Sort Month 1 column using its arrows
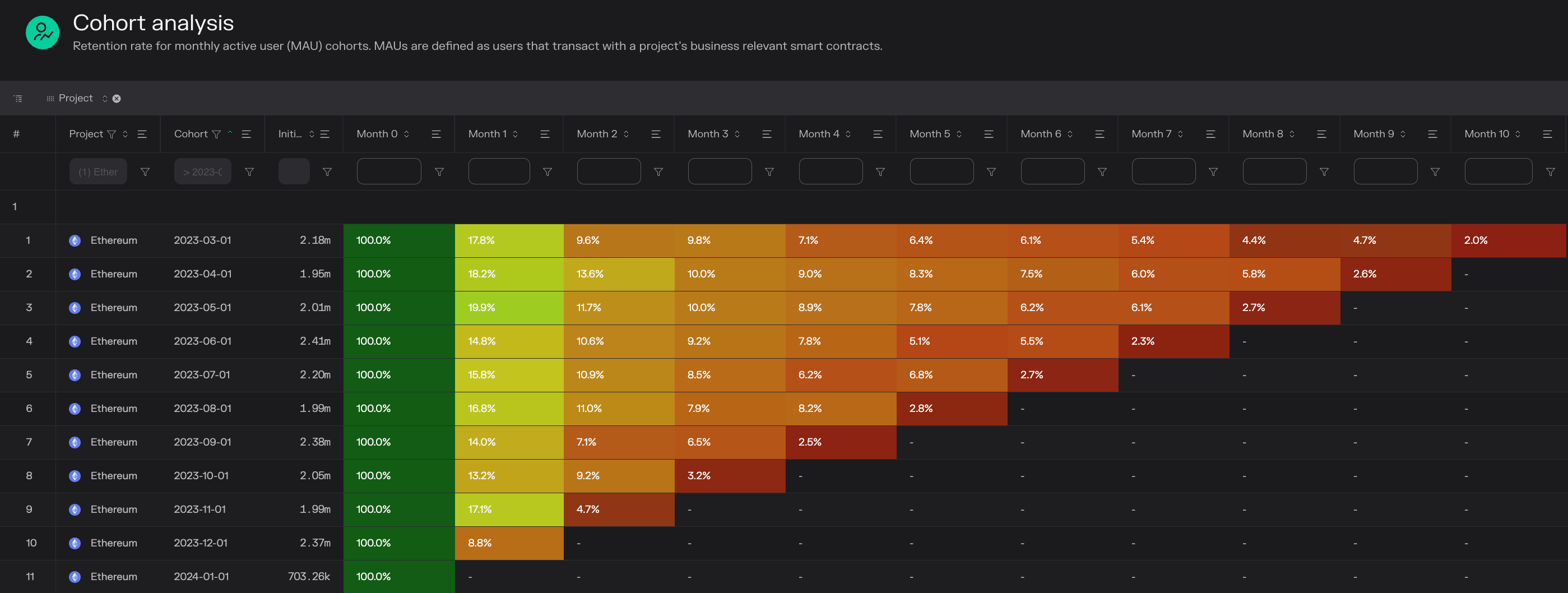Image resolution: width=1568 pixels, height=593 pixels. [515, 134]
